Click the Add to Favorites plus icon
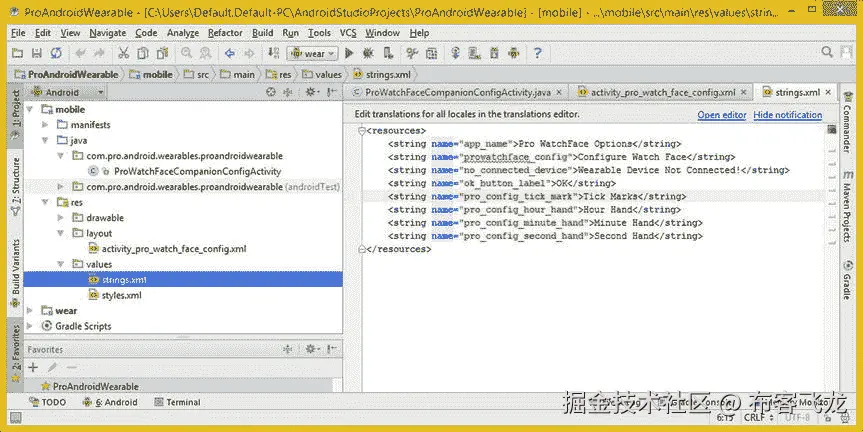This screenshot has height=432, width=863. click(33, 368)
